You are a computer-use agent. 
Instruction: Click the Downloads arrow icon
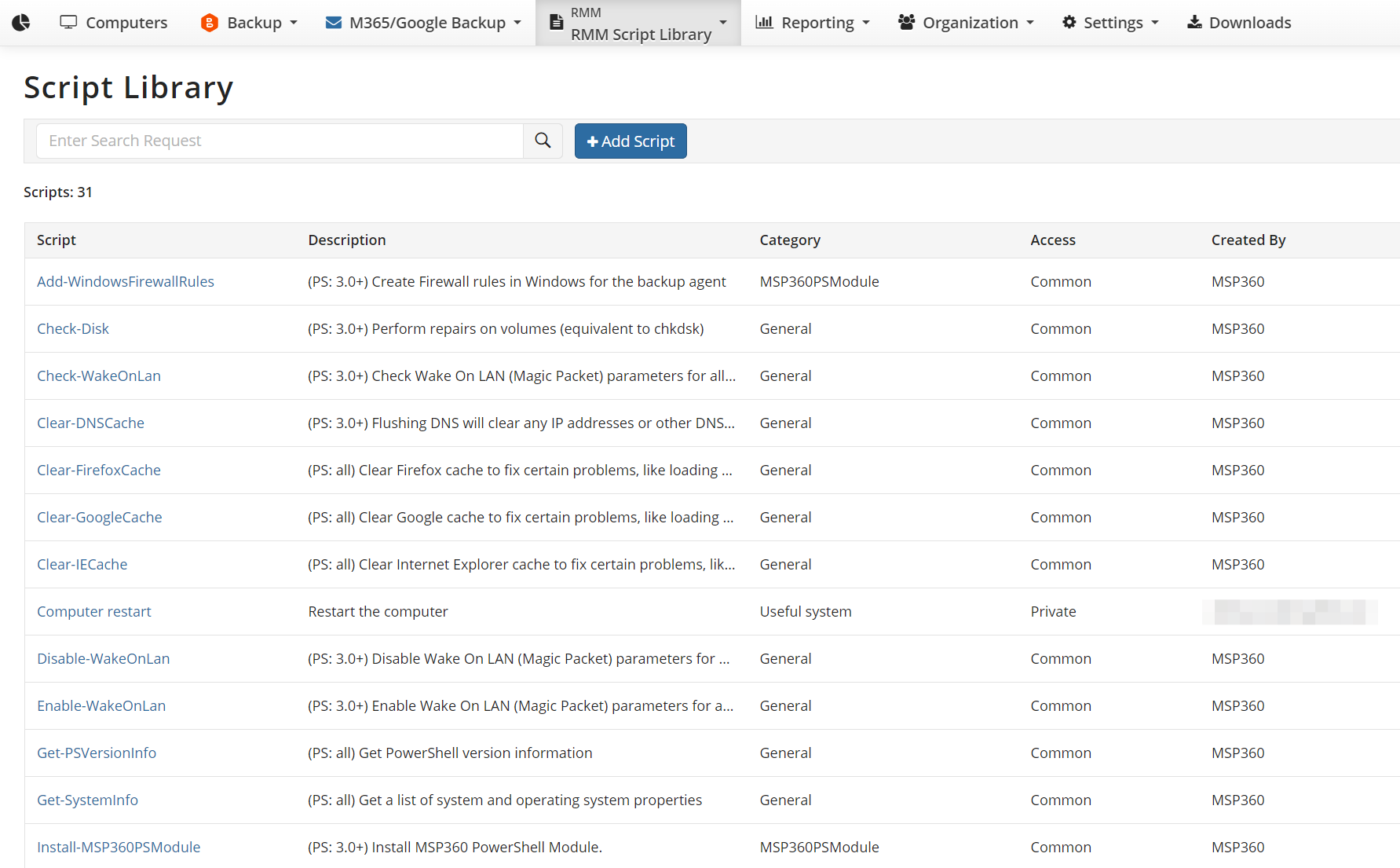(x=1194, y=22)
